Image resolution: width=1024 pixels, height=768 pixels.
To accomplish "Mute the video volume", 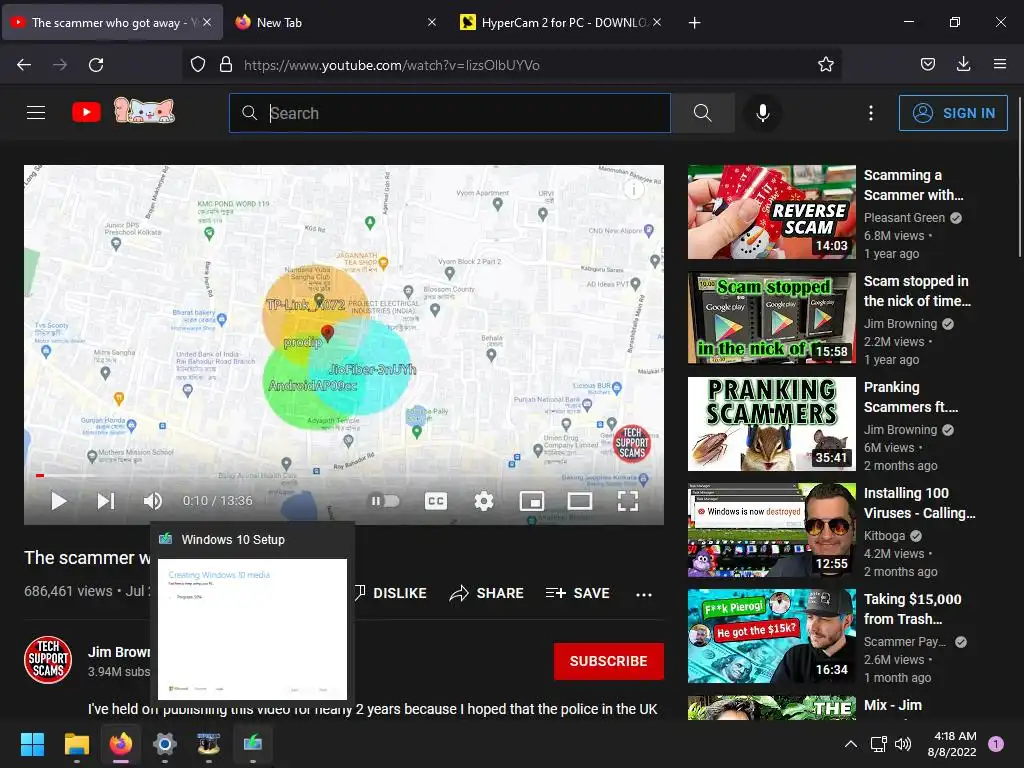I will click(152, 501).
